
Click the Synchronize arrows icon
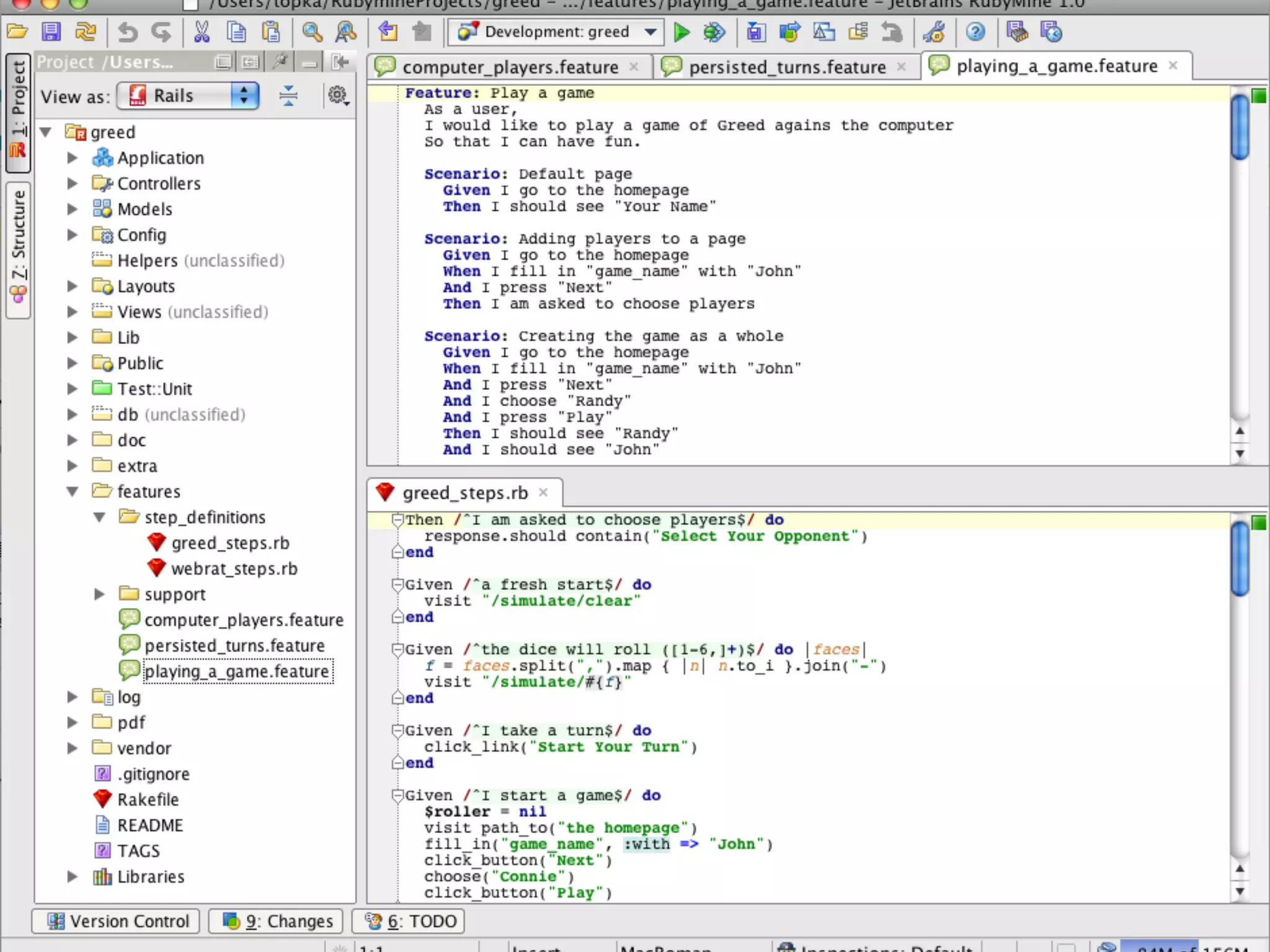coord(86,32)
